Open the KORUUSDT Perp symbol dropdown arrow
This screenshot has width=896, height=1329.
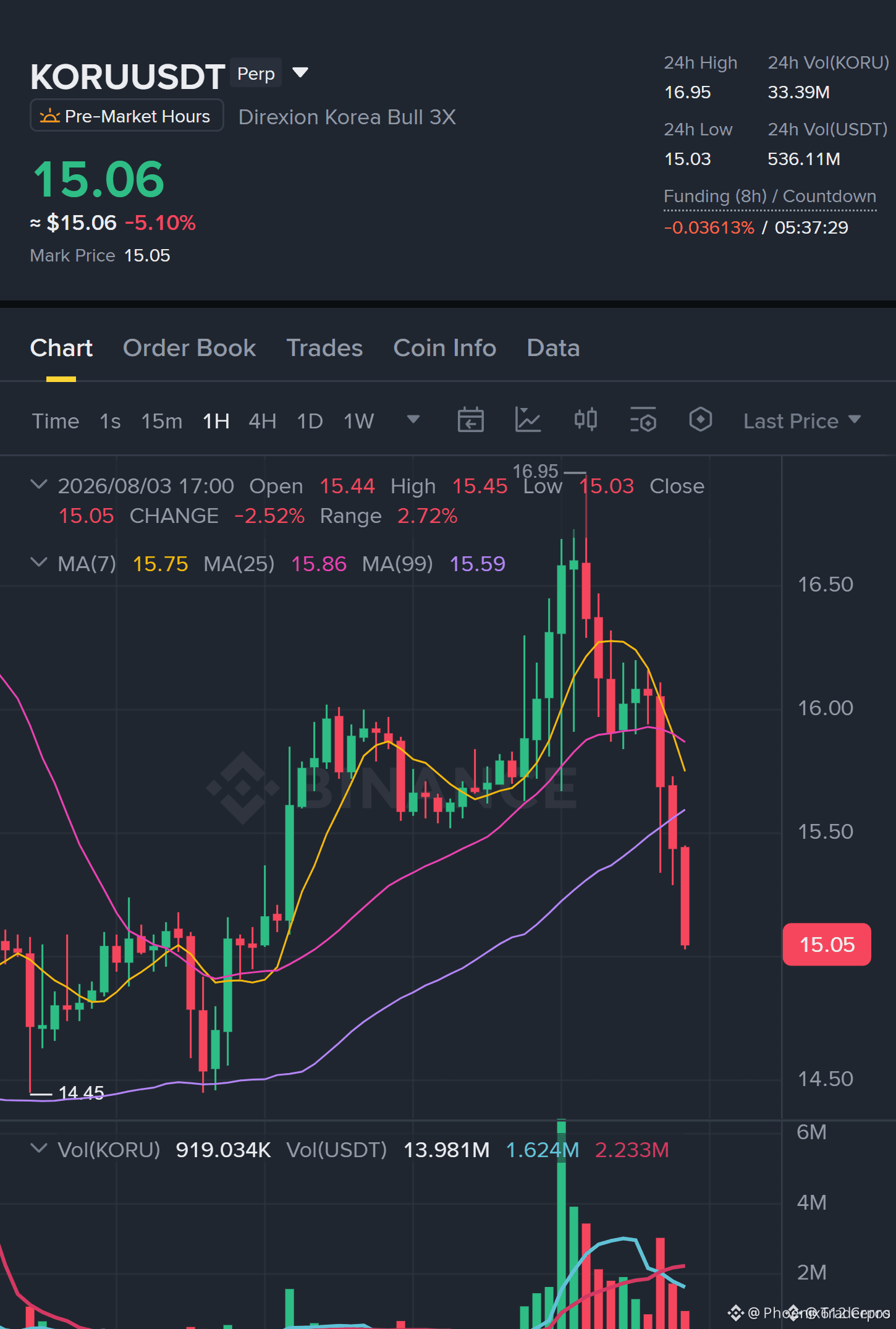coord(300,73)
